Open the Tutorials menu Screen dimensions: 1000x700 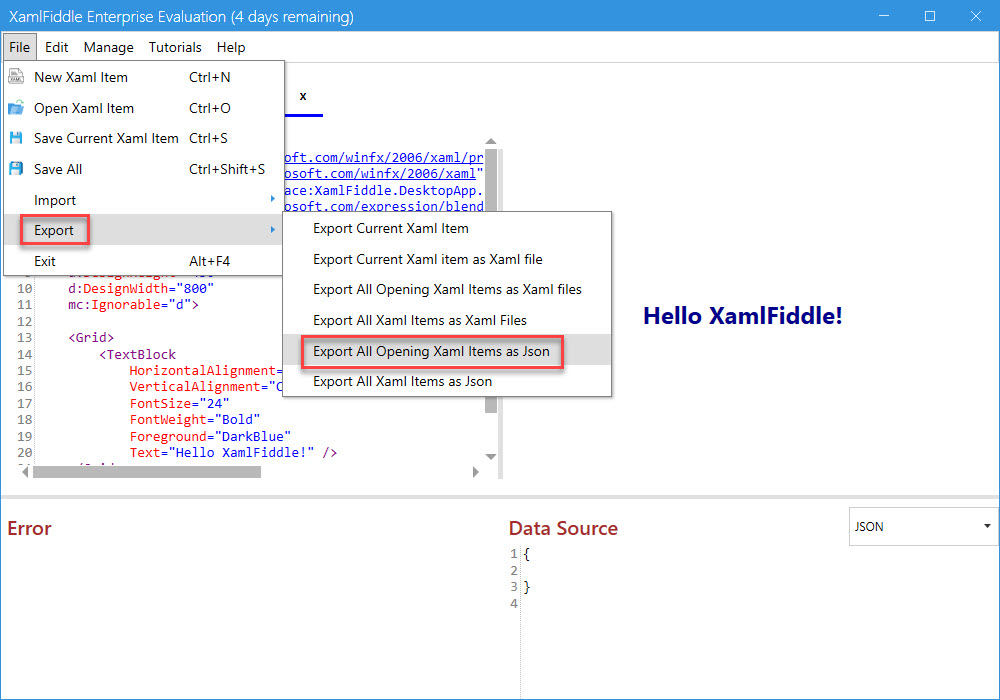[x=175, y=47]
